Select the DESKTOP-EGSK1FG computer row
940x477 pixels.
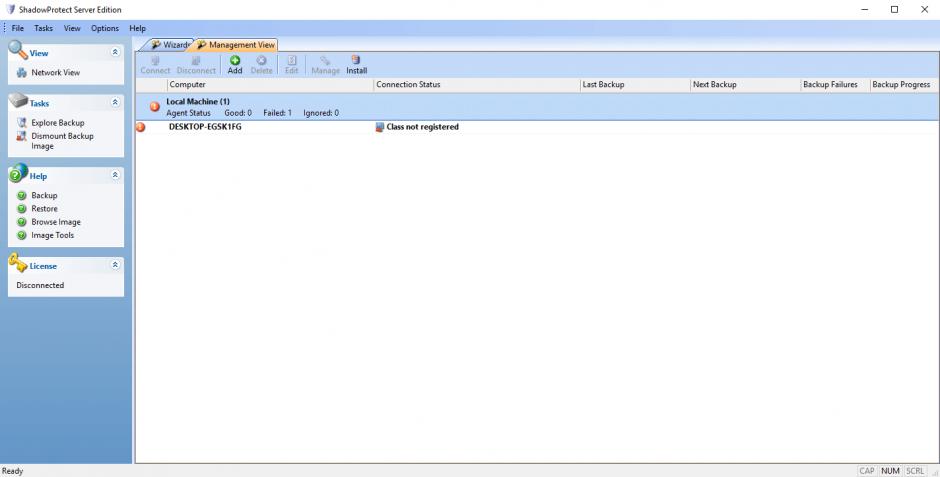[x=537, y=127]
